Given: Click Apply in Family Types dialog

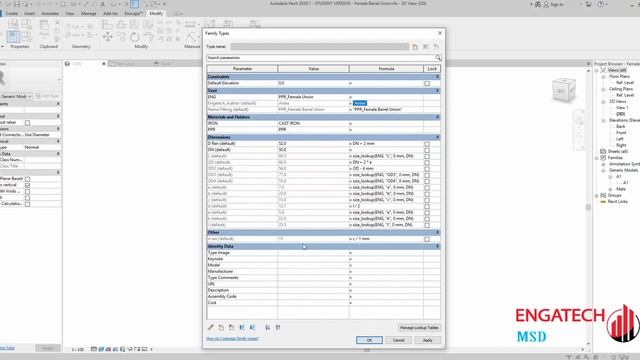Looking at the screenshot, I should [427, 340].
